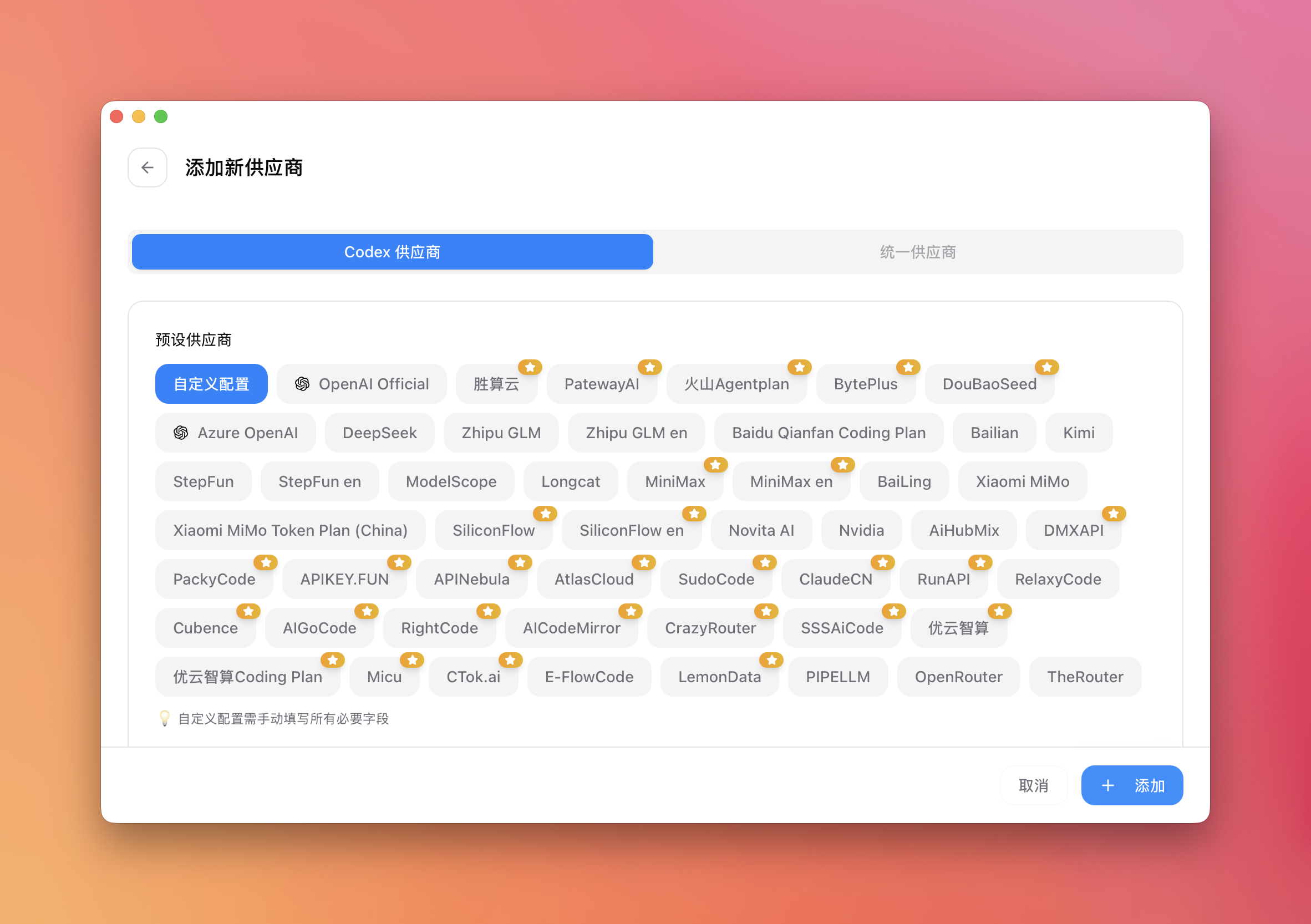Viewport: 1311px width, 924px height.
Task: Select the 自定义配置 preset
Action: tap(211, 384)
